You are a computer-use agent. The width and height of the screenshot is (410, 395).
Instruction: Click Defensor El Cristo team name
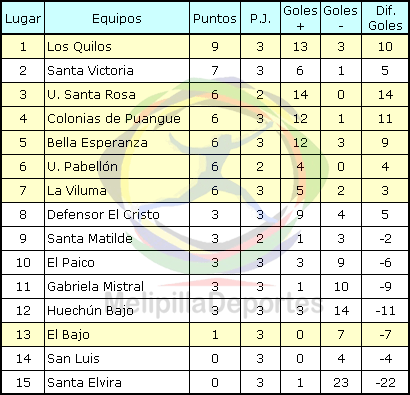(x=103, y=214)
